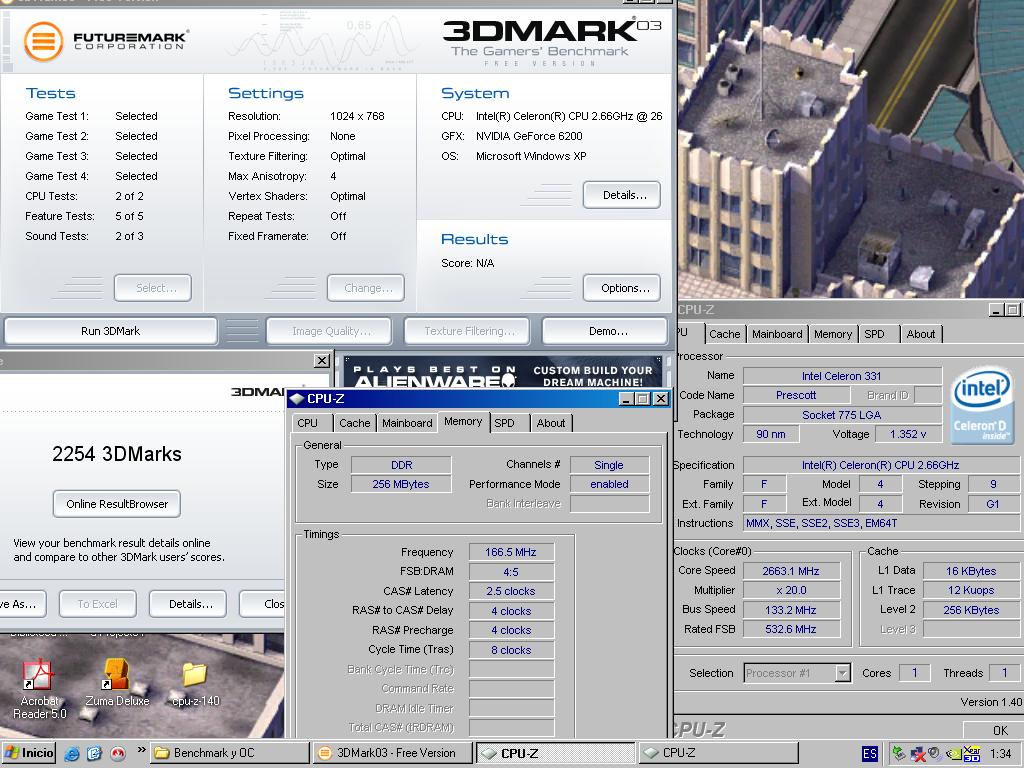Switch to Cache tab in the back CPU-Z window
This screenshot has height=768, width=1024.
coord(725,334)
